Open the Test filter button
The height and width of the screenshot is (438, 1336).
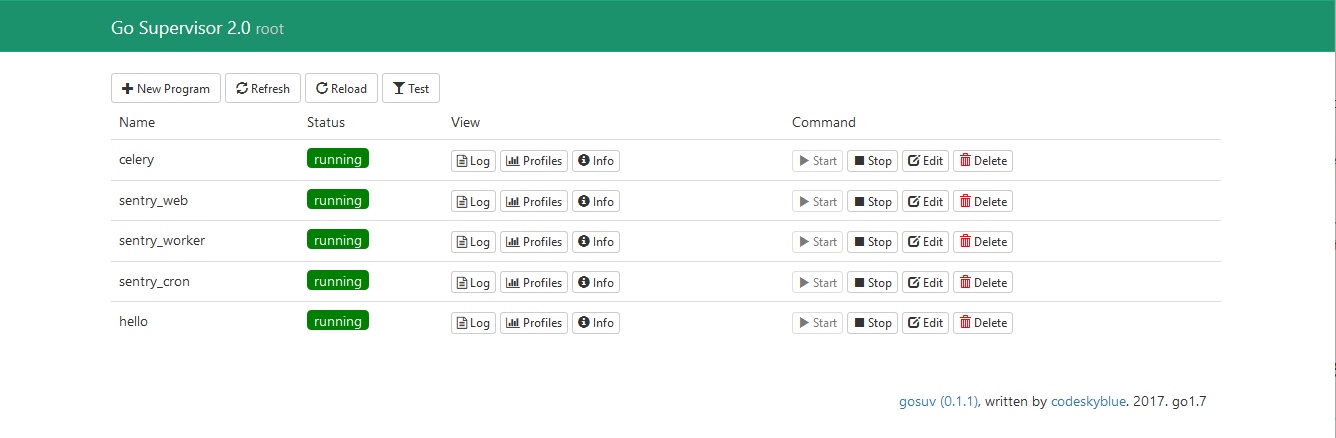click(x=411, y=88)
